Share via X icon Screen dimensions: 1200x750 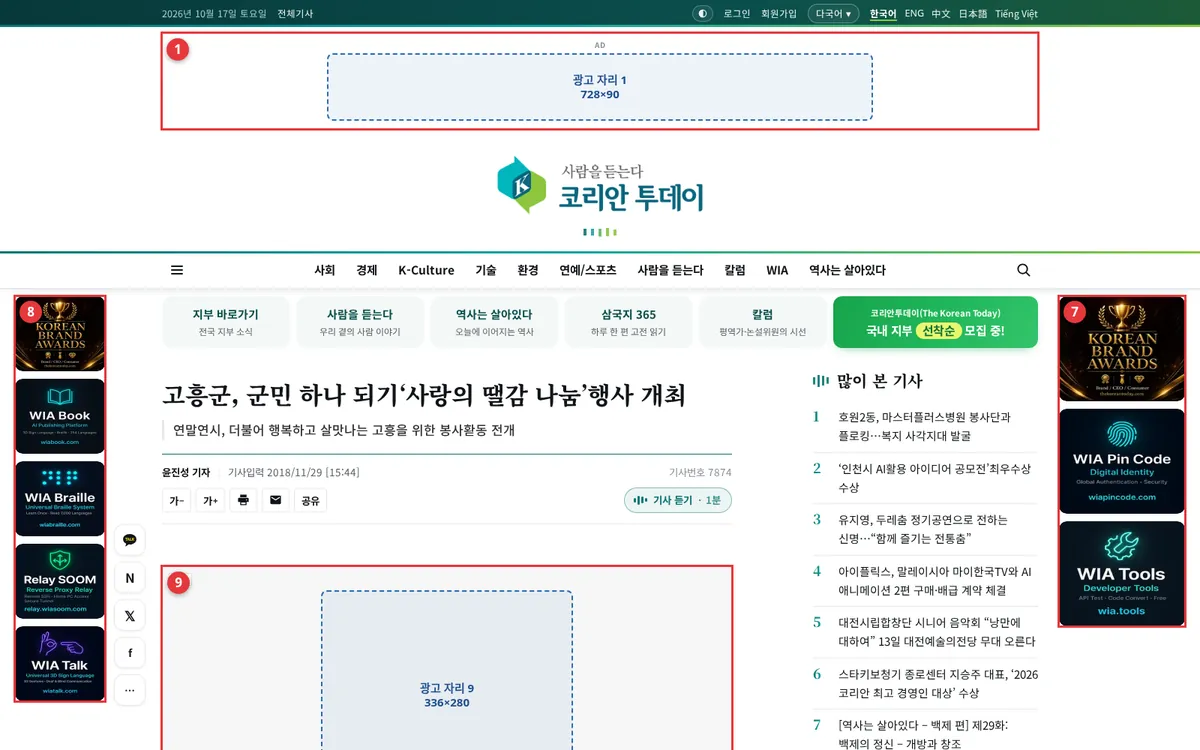click(x=130, y=616)
